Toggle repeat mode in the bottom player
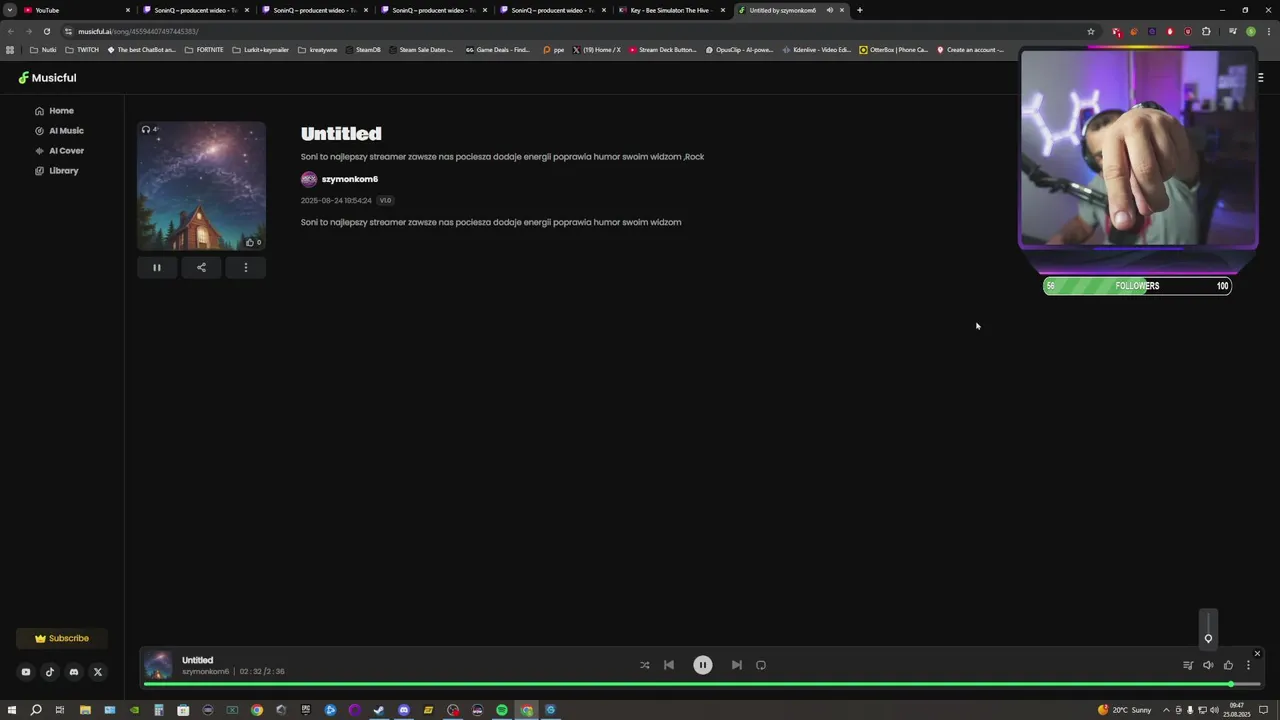The width and height of the screenshot is (1280, 720). tap(761, 665)
